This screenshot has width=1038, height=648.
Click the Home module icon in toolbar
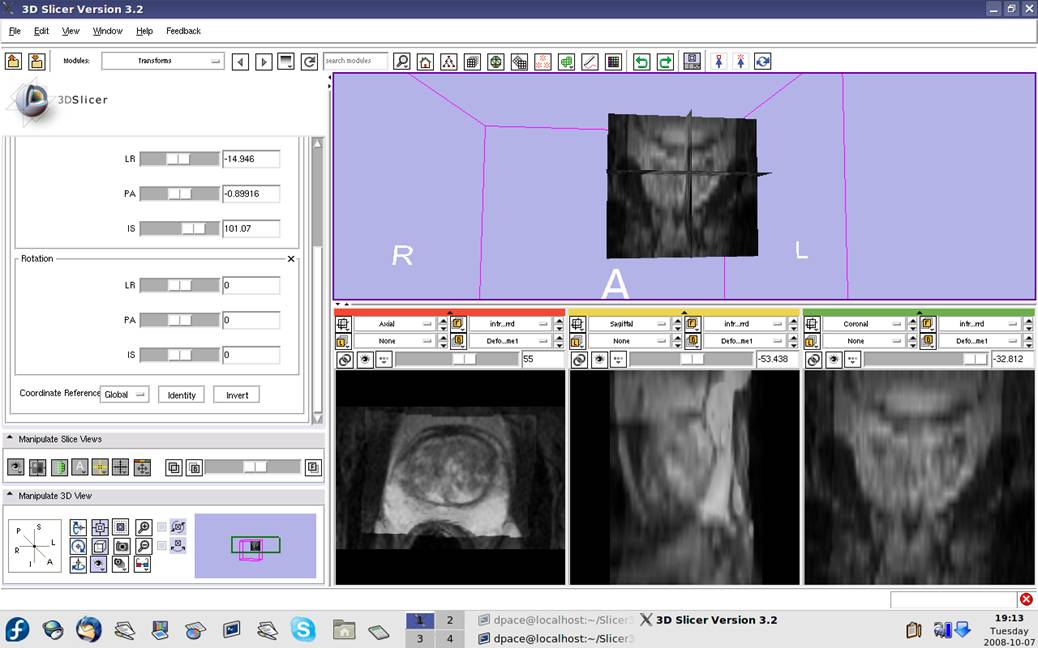click(x=425, y=62)
